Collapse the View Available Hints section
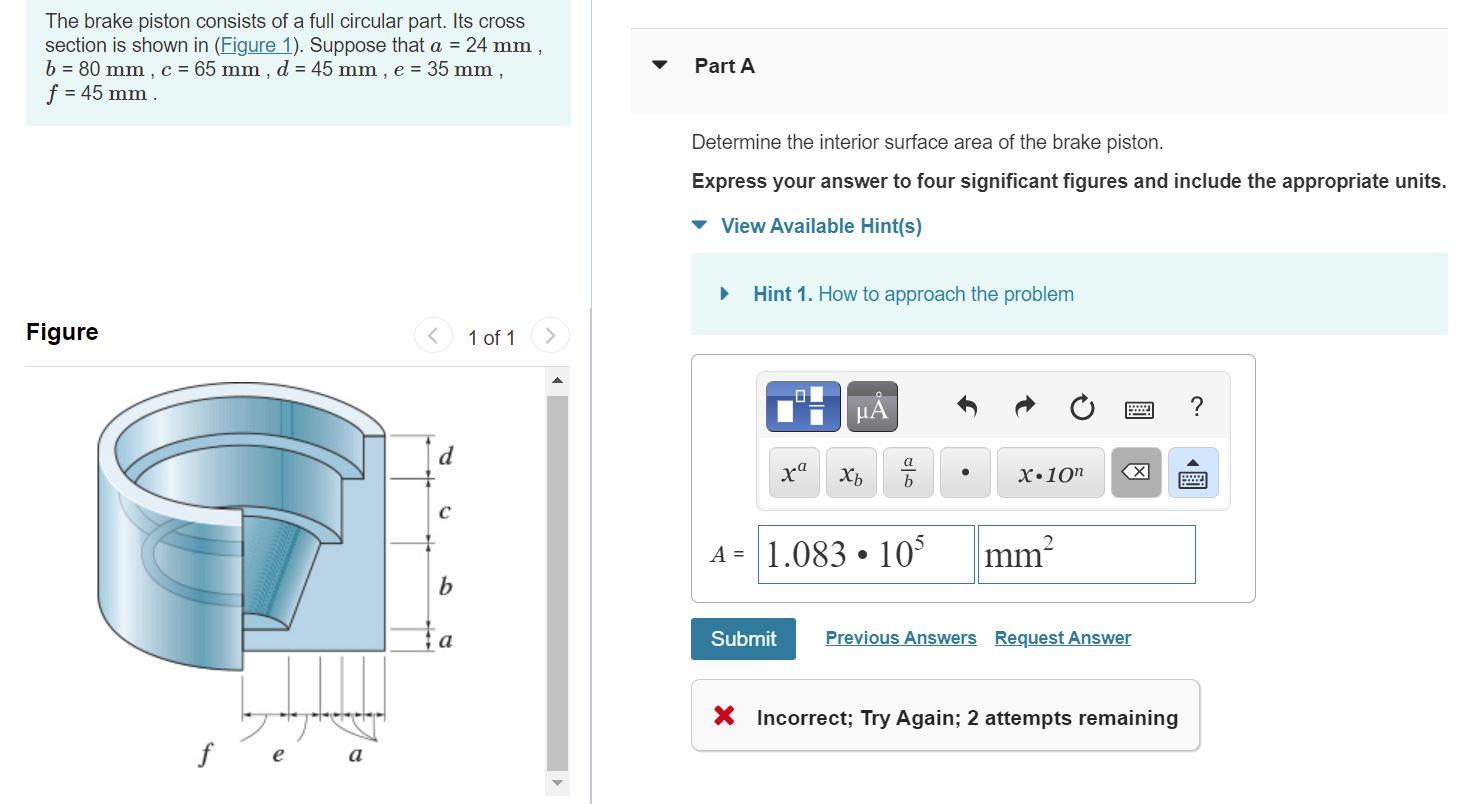Screen dimensions: 1464x804 [698, 225]
